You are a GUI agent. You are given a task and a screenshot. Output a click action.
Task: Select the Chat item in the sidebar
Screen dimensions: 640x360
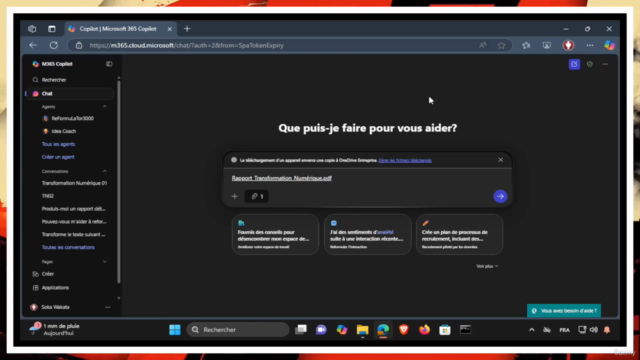[69, 93]
